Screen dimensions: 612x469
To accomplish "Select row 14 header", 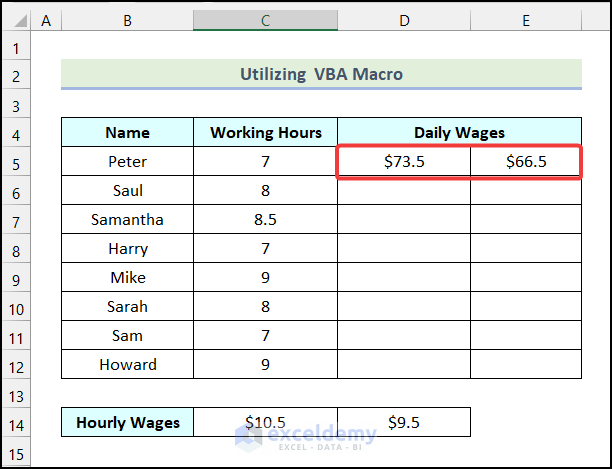I will (16, 422).
